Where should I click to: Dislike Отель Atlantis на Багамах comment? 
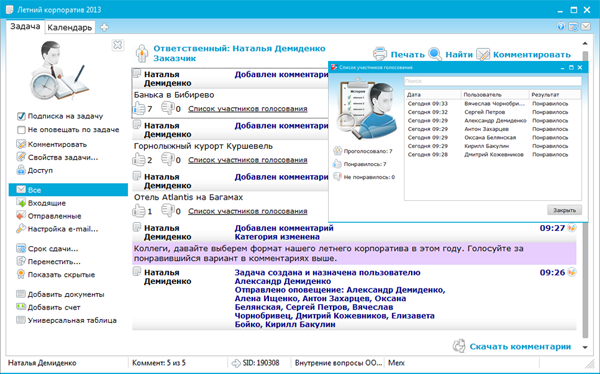(x=168, y=211)
